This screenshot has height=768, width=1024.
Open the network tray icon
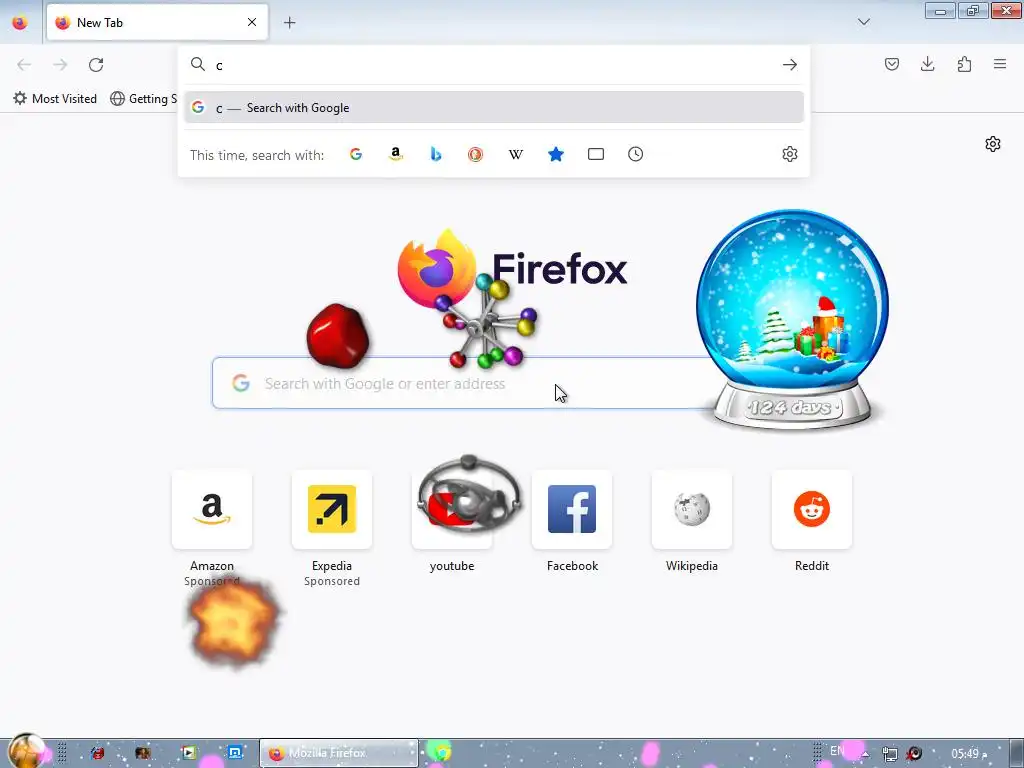pos(889,754)
